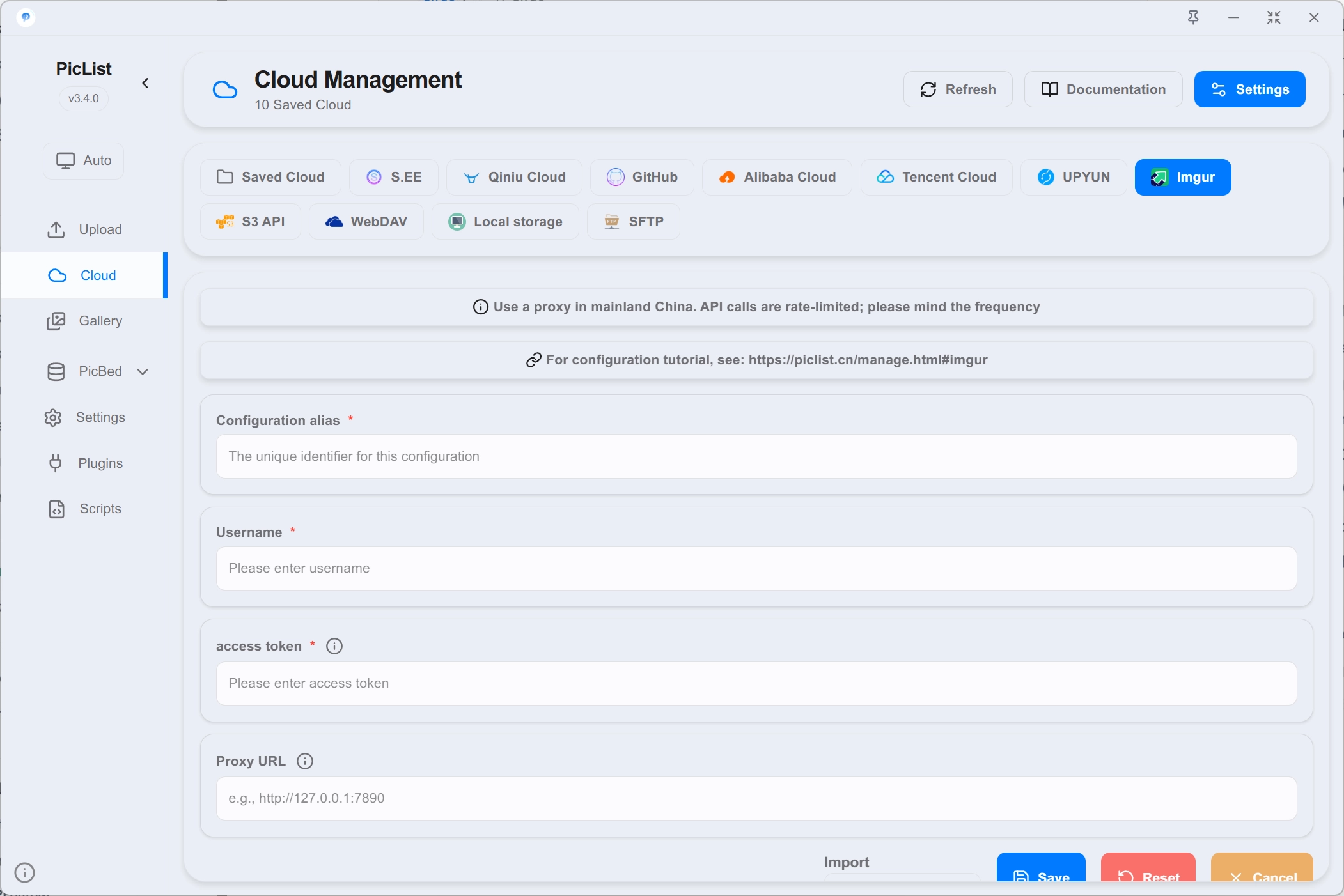Select the Alibaba Cloud tab
The height and width of the screenshot is (896, 1344).
click(x=777, y=177)
